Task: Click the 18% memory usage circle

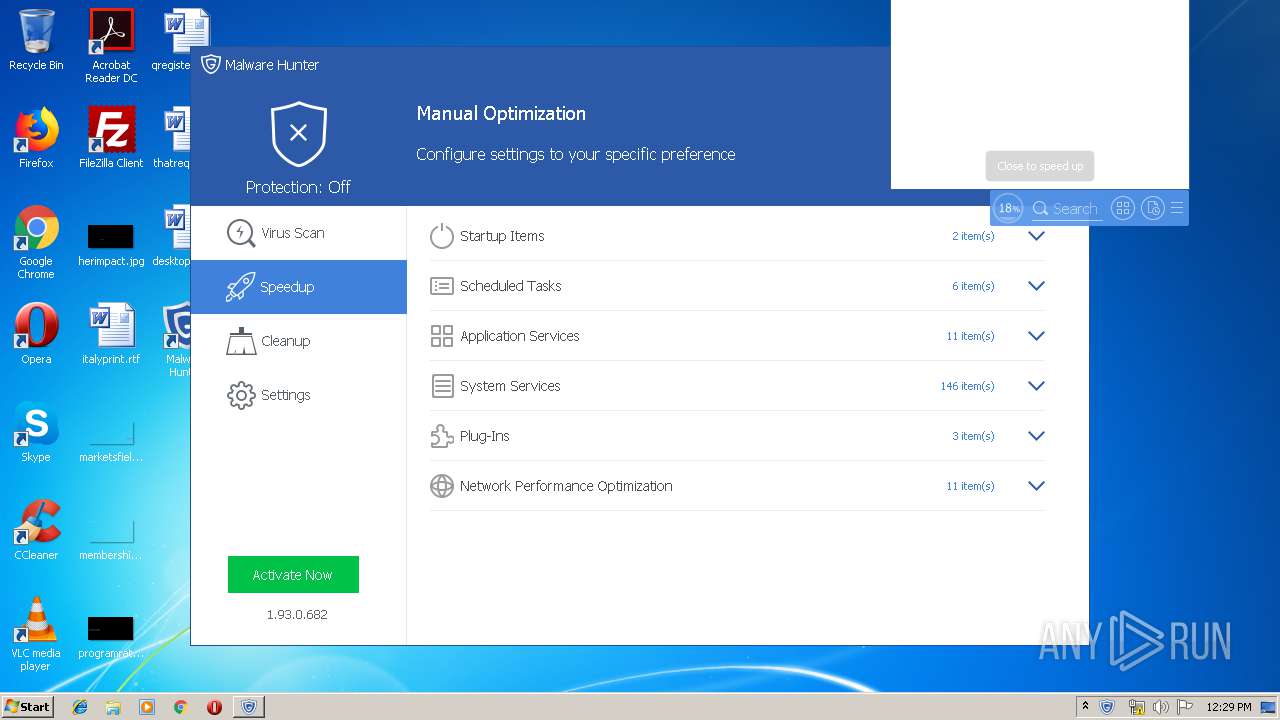Action: click(1008, 208)
